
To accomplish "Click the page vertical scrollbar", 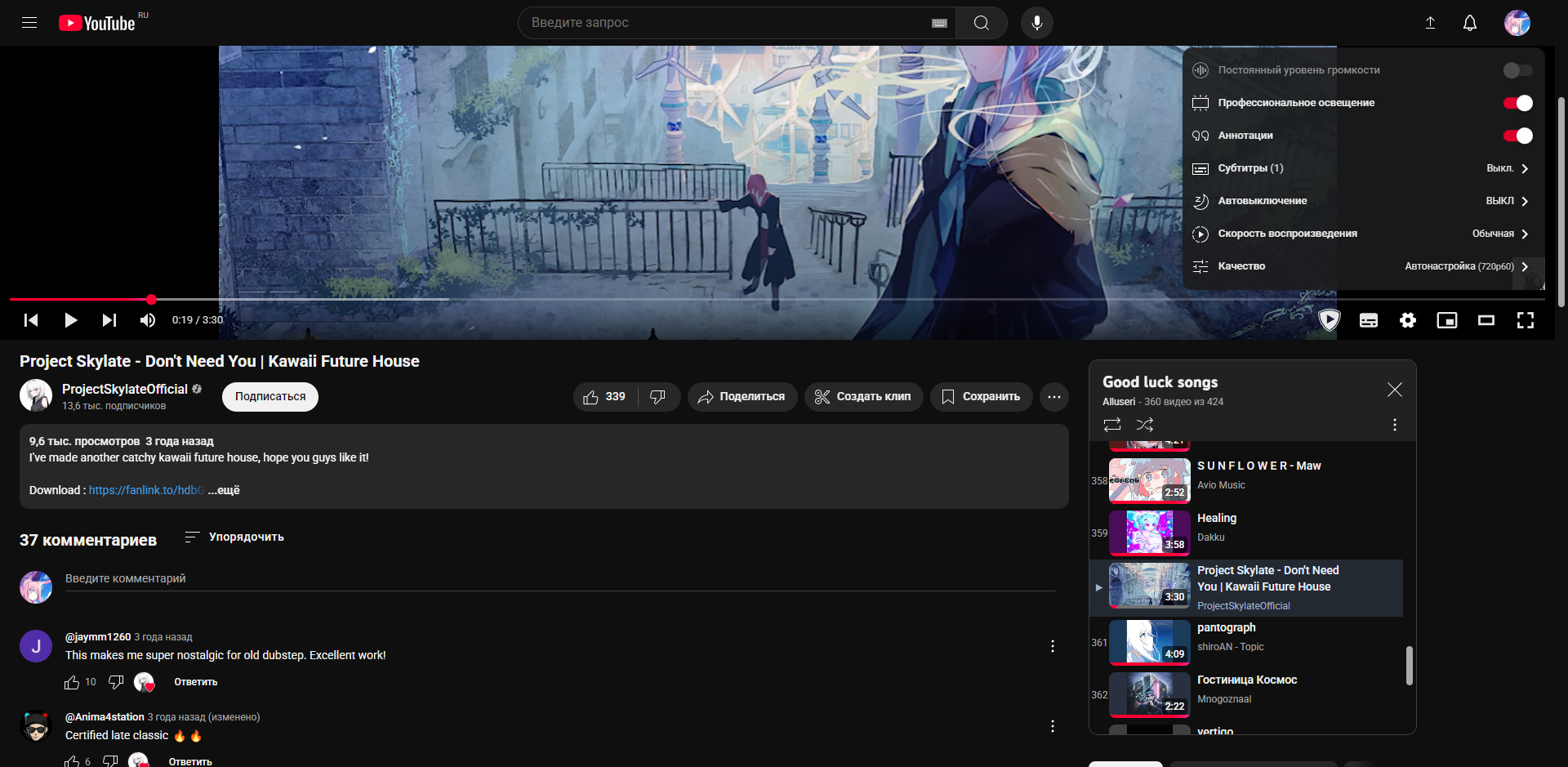I will coord(1561,202).
